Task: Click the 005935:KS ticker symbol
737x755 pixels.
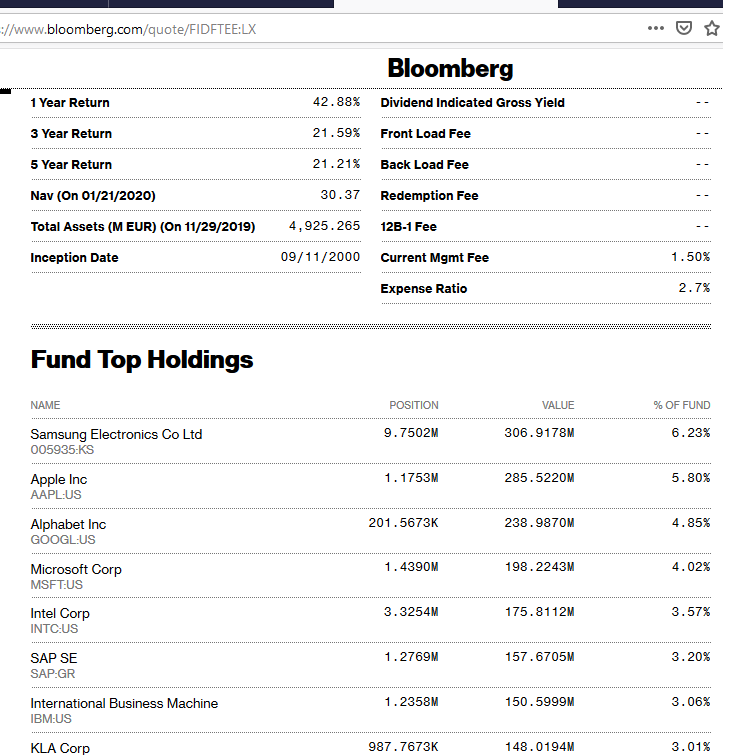Action: tap(64, 450)
